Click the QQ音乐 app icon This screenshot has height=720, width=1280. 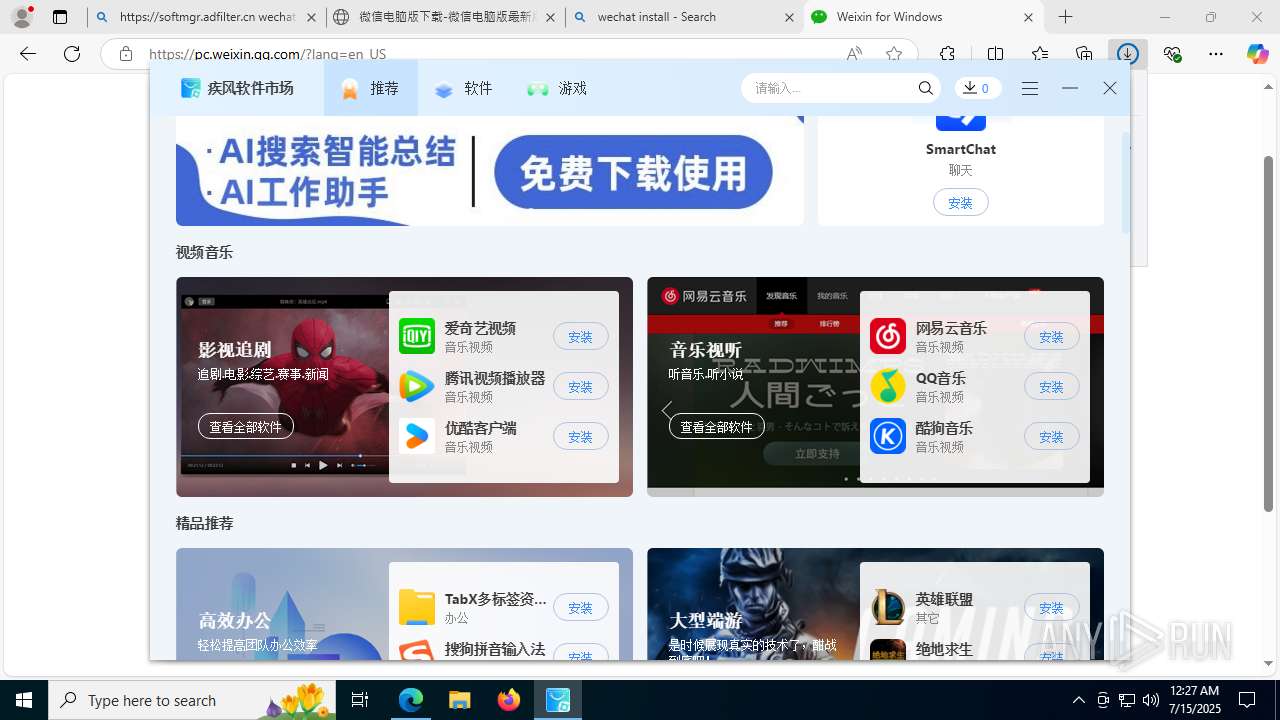pyautogui.click(x=888, y=386)
